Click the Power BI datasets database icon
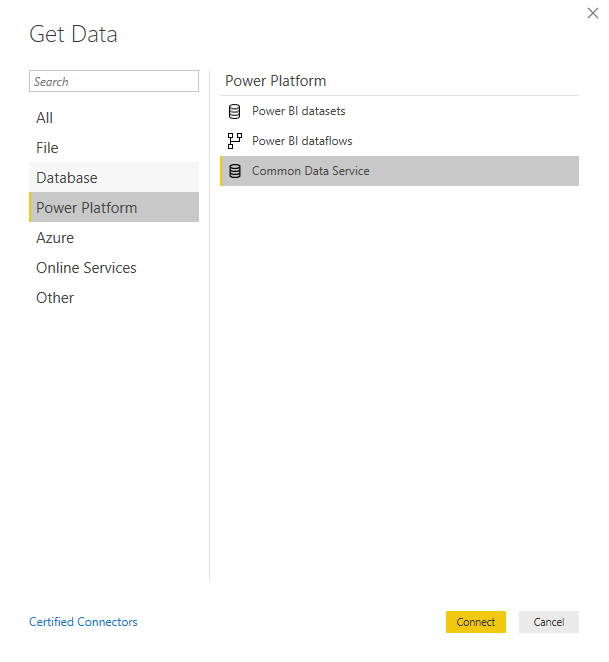This screenshot has height=662, width=609. point(234,111)
